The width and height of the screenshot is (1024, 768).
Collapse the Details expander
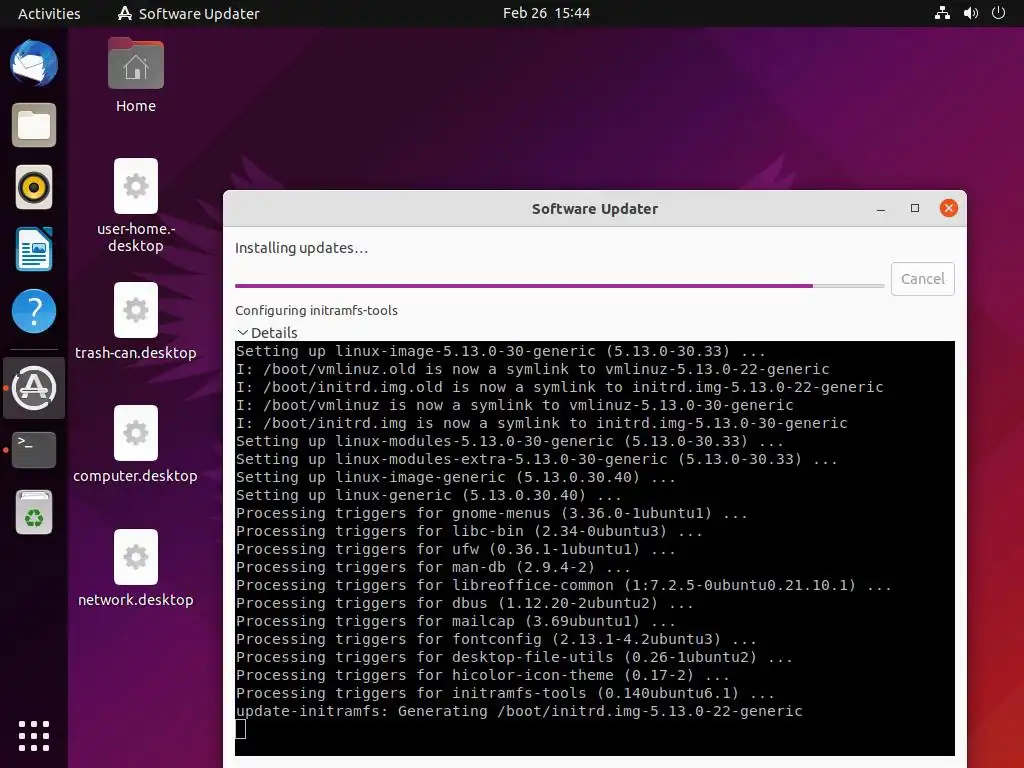[266, 332]
